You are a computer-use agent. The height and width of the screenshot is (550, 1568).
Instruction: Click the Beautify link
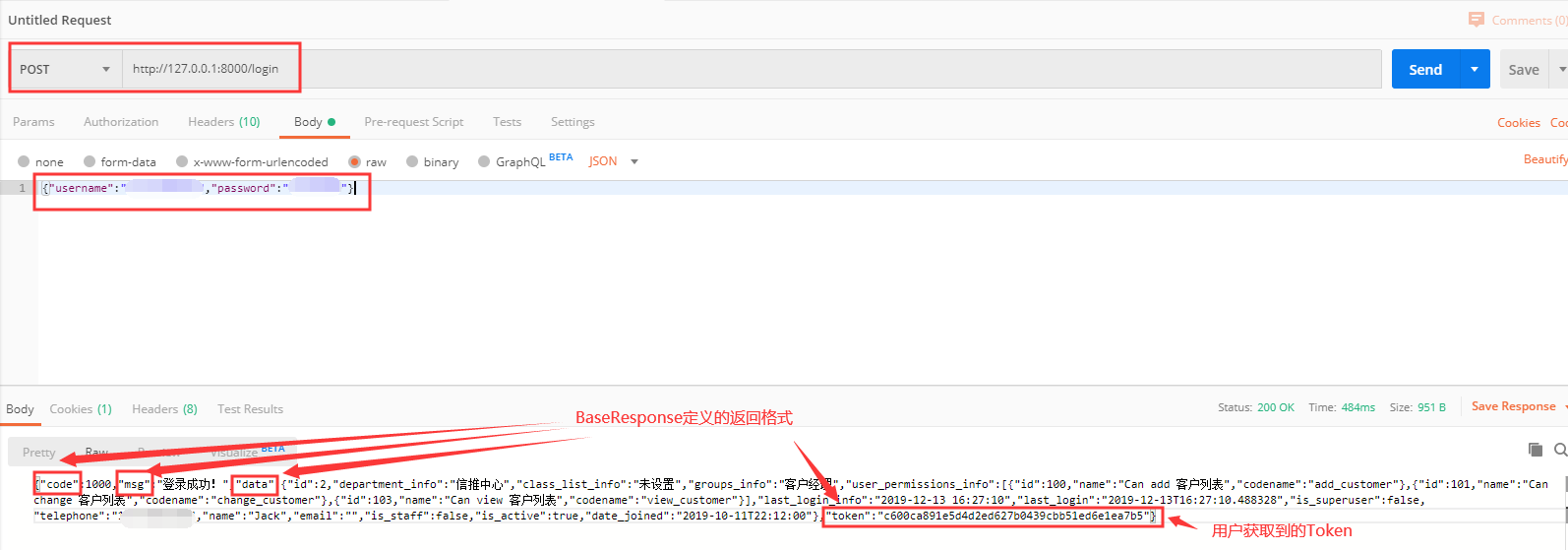(x=1545, y=159)
